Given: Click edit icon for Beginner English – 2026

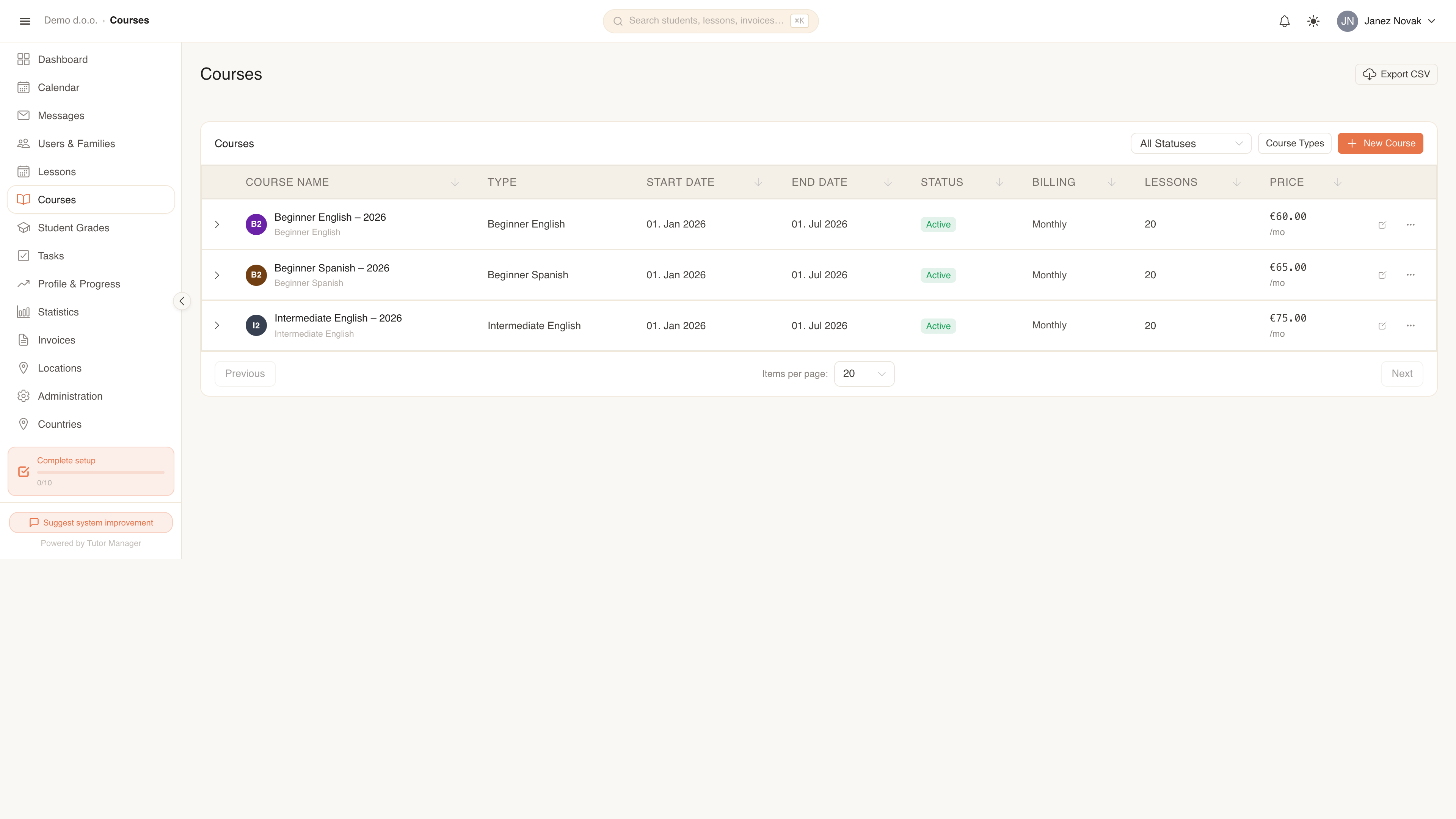Looking at the screenshot, I should pyautogui.click(x=1382, y=224).
